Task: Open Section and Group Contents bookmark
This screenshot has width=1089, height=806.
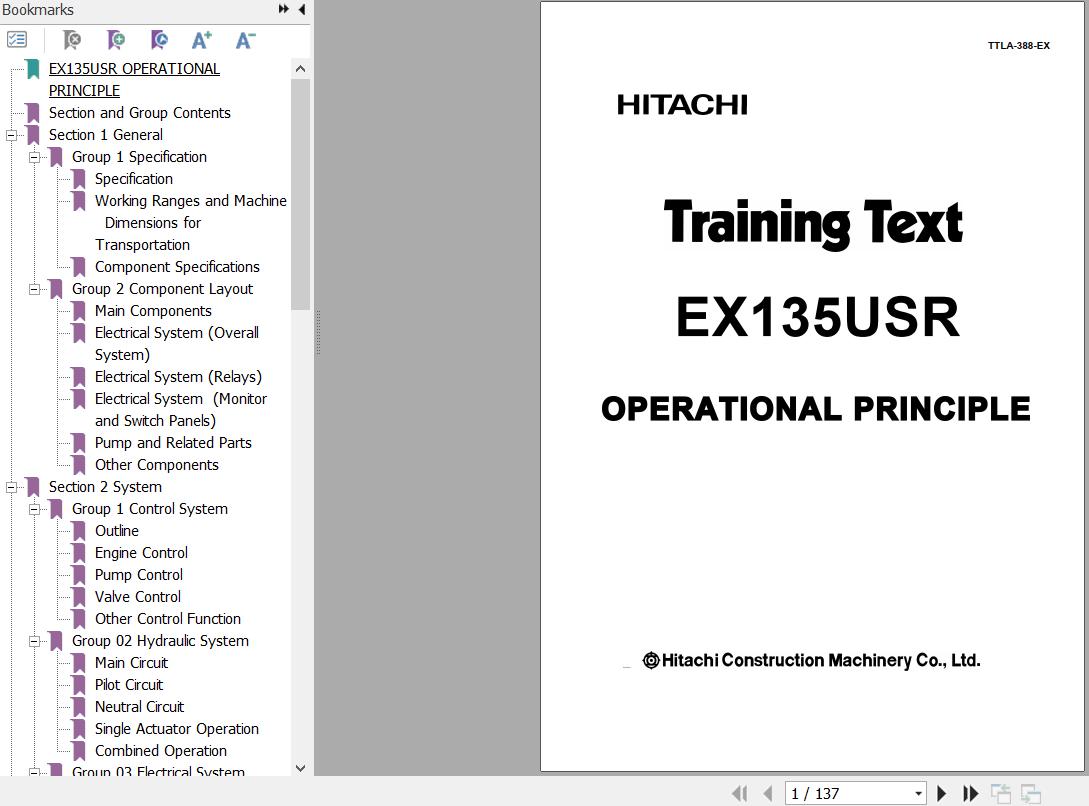Action: coord(140,112)
